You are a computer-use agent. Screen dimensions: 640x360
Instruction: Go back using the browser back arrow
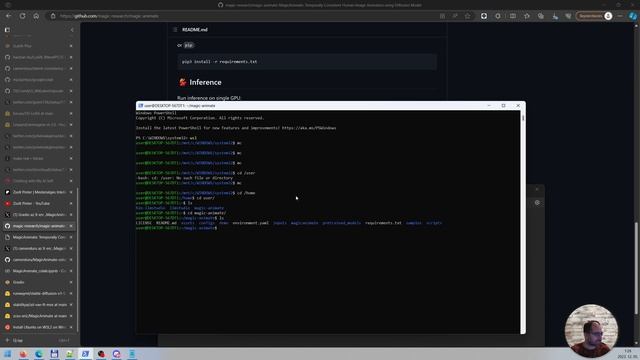[x=9, y=16]
